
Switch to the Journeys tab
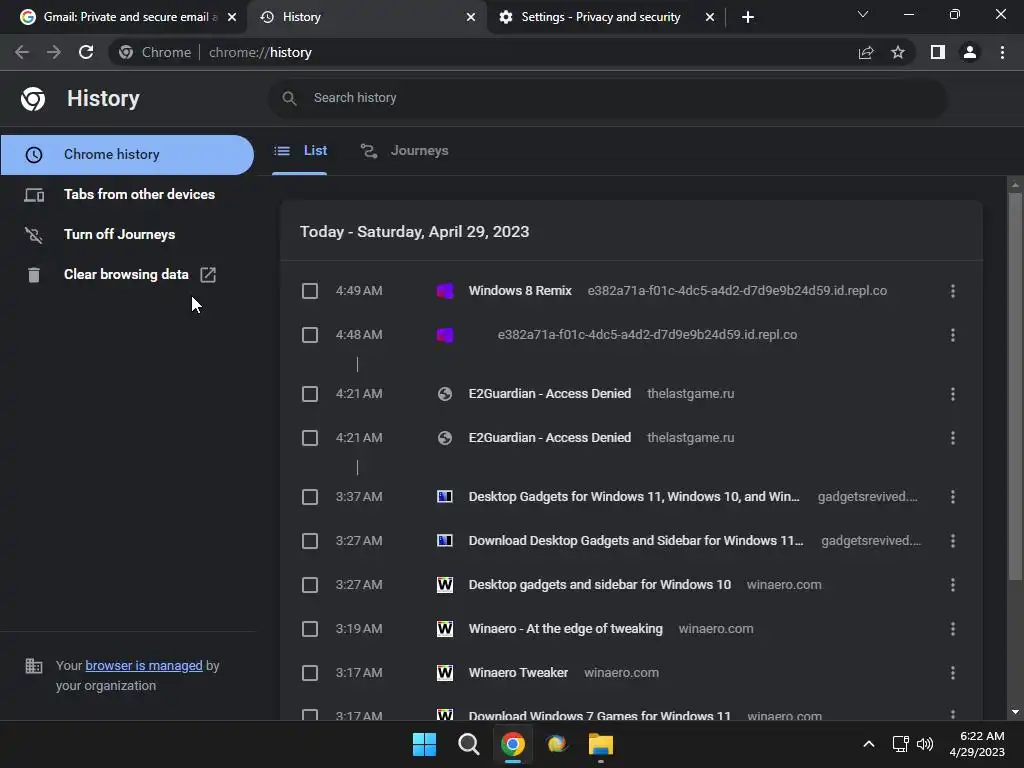pyautogui.click(x=405, y=151)
